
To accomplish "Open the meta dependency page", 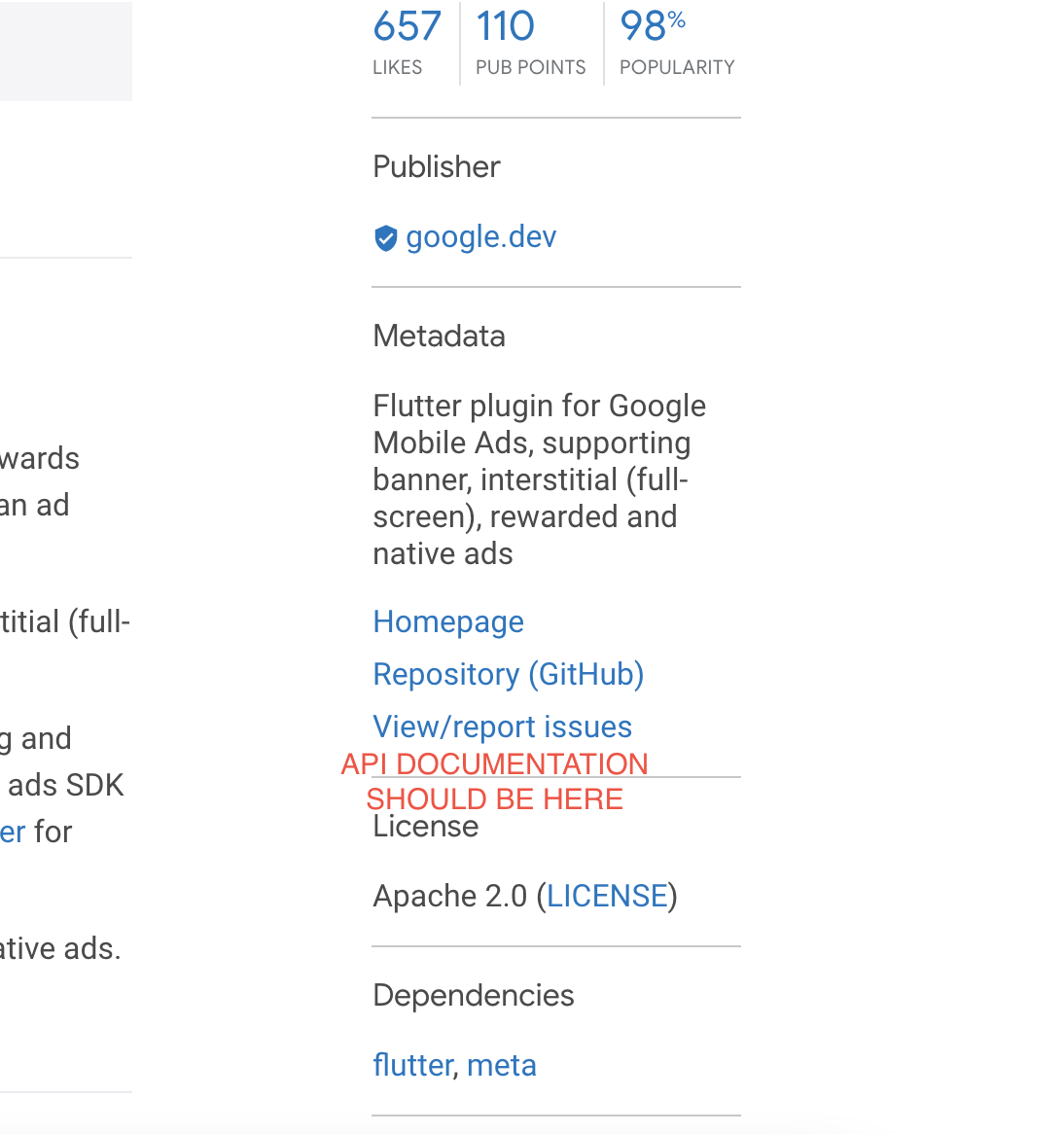I will click(x=502, y=1065).
